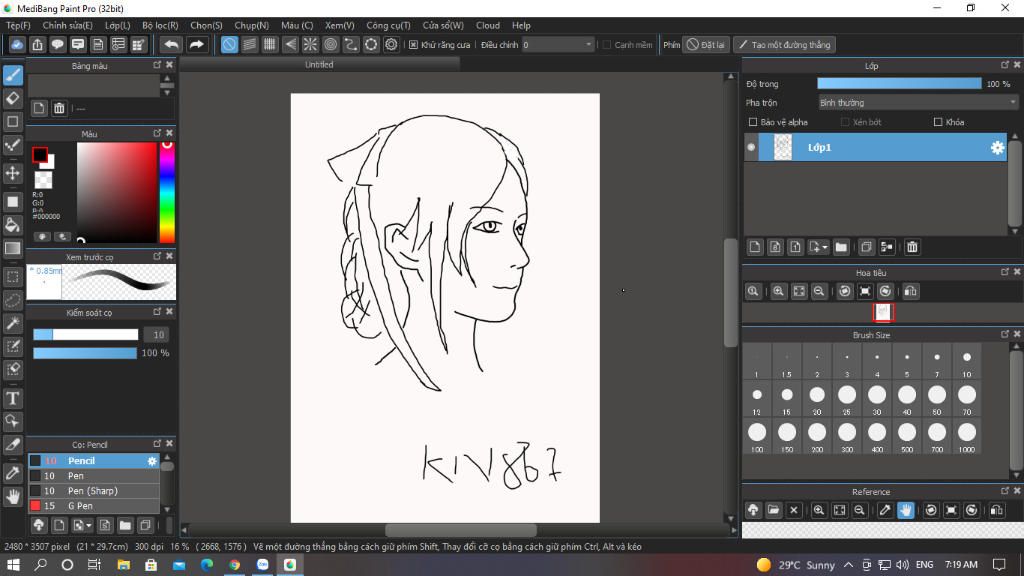The height and width of the screenshot is (576, 1024).
Task: Open File Explorer from the taskbar
Action: [123, 565]
